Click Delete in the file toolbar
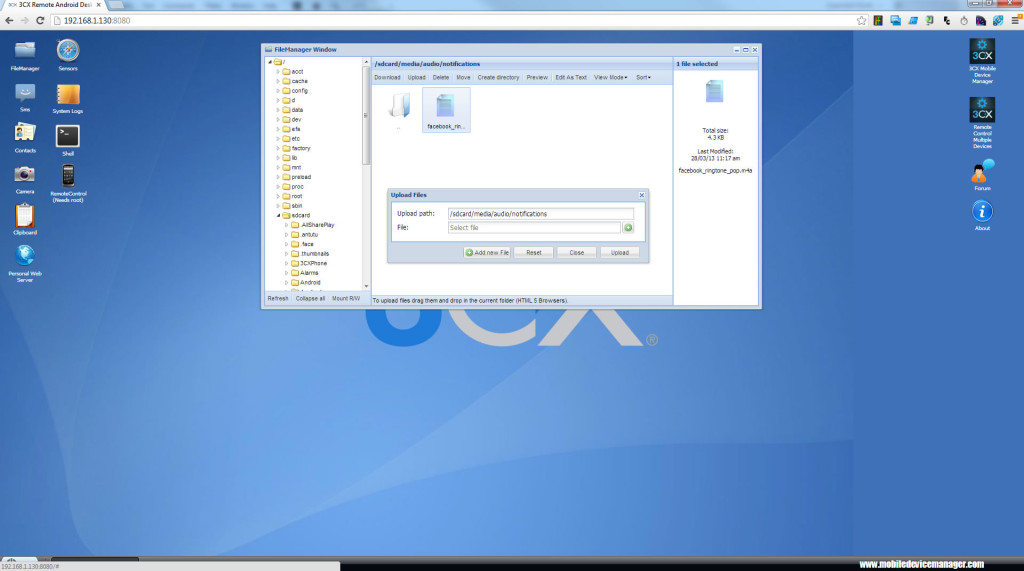This screenshot has height=571, width=1024. point(441,77)
